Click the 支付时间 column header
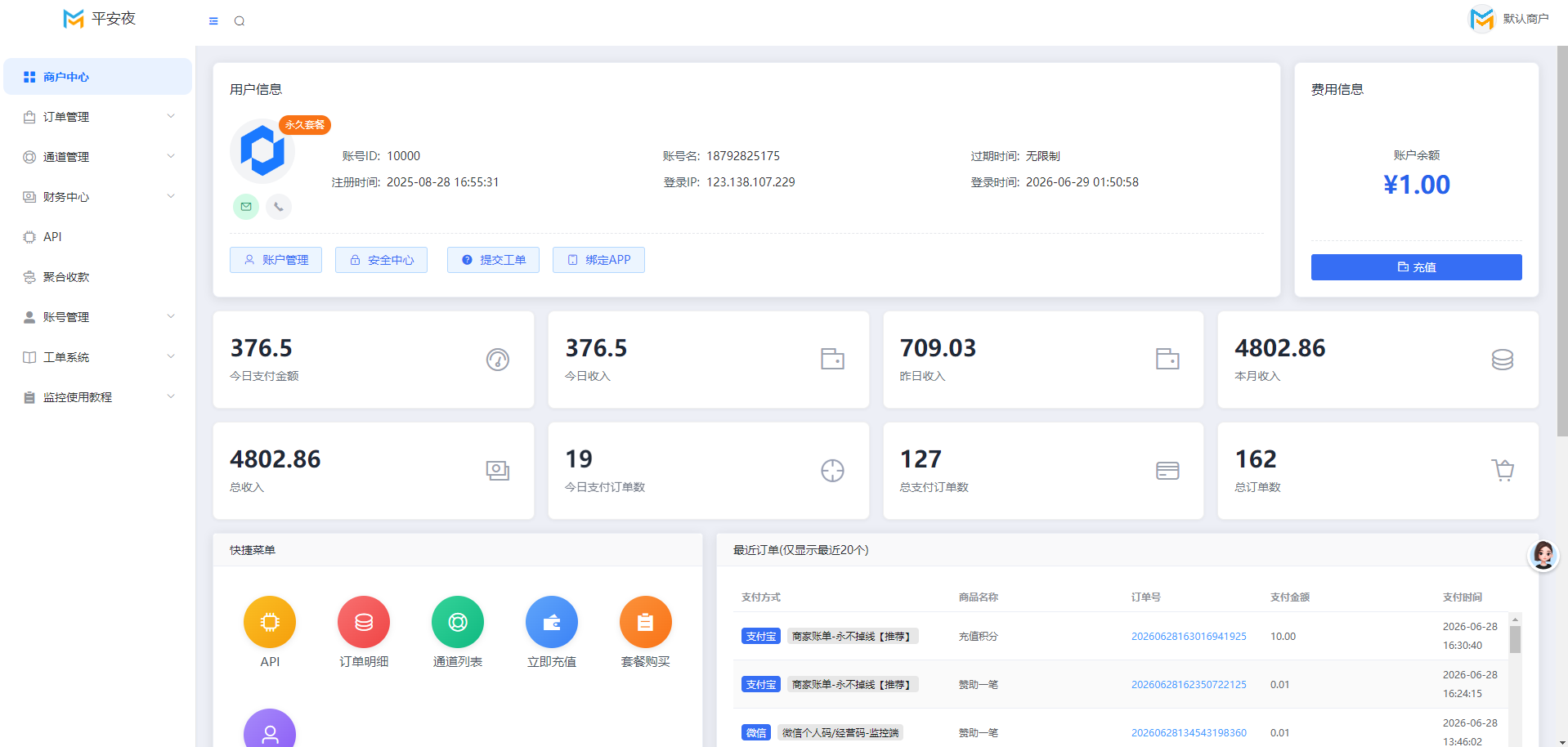This screenshot has width=1568, height=747. [x=1462, y=597]
